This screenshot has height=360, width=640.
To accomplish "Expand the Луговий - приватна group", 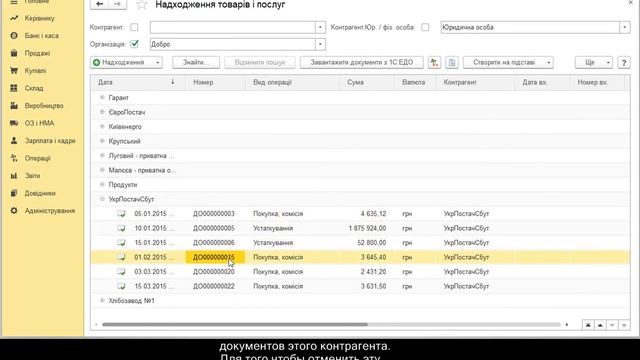I will point(102,156).
